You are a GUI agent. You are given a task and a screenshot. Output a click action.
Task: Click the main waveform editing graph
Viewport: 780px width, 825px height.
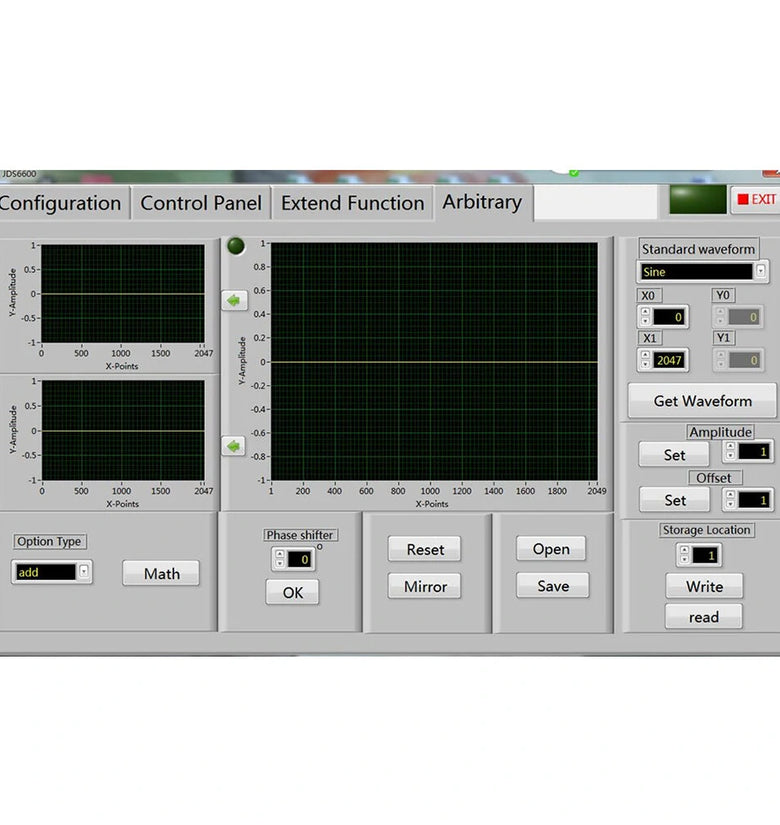tap(434, 362)
